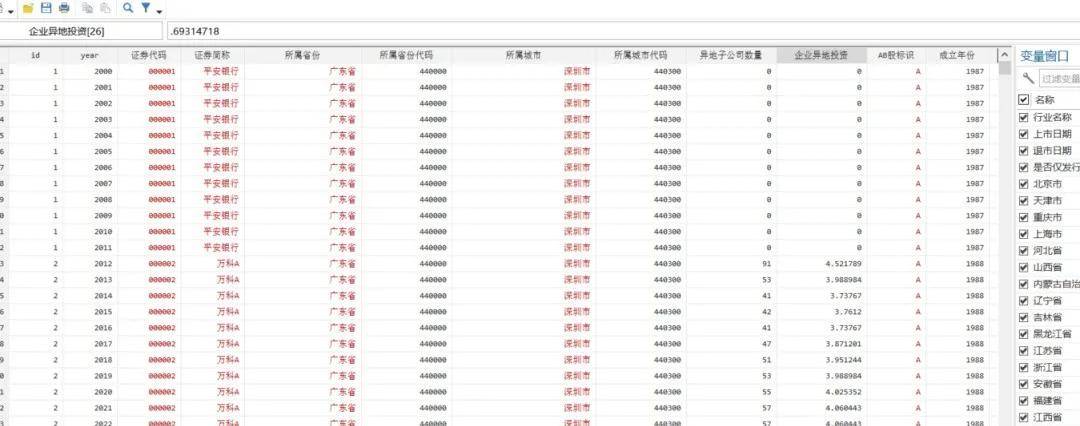Select the 所属城市 column header
The image size is (1080, 426).
(x=523, y=55)
